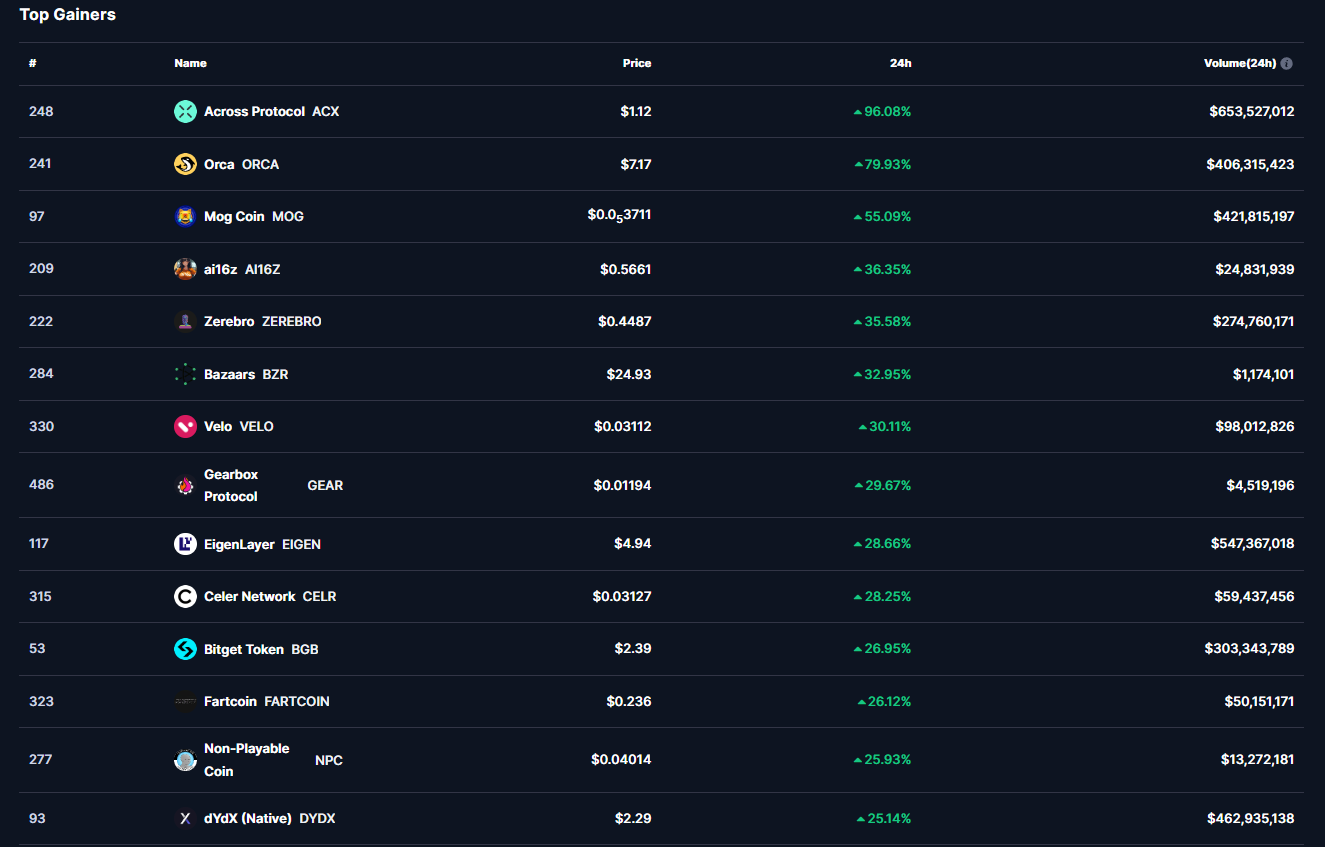The height and width of the screenshot is (847, 1325).
Task: Sort by the Price column header
Action: pyautogui.click(x=636, y=63)
